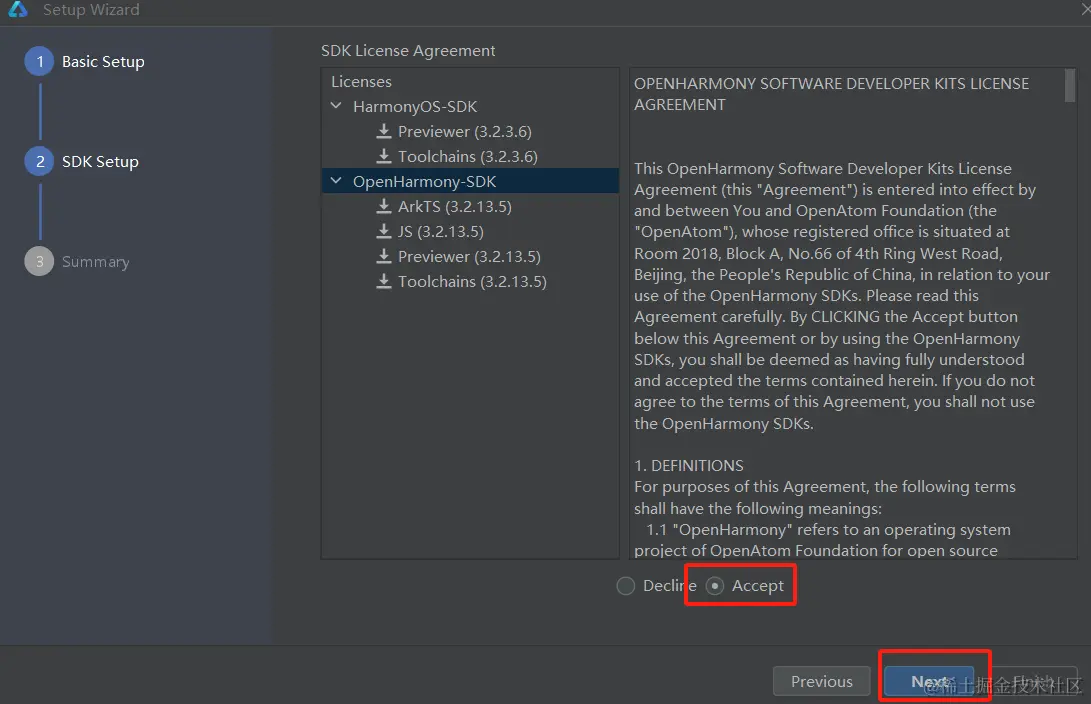The height and width of the screenshot is (704, 1091).
Task: Select the HarmonyOS-SDK license row
Action: click(470, 106)
